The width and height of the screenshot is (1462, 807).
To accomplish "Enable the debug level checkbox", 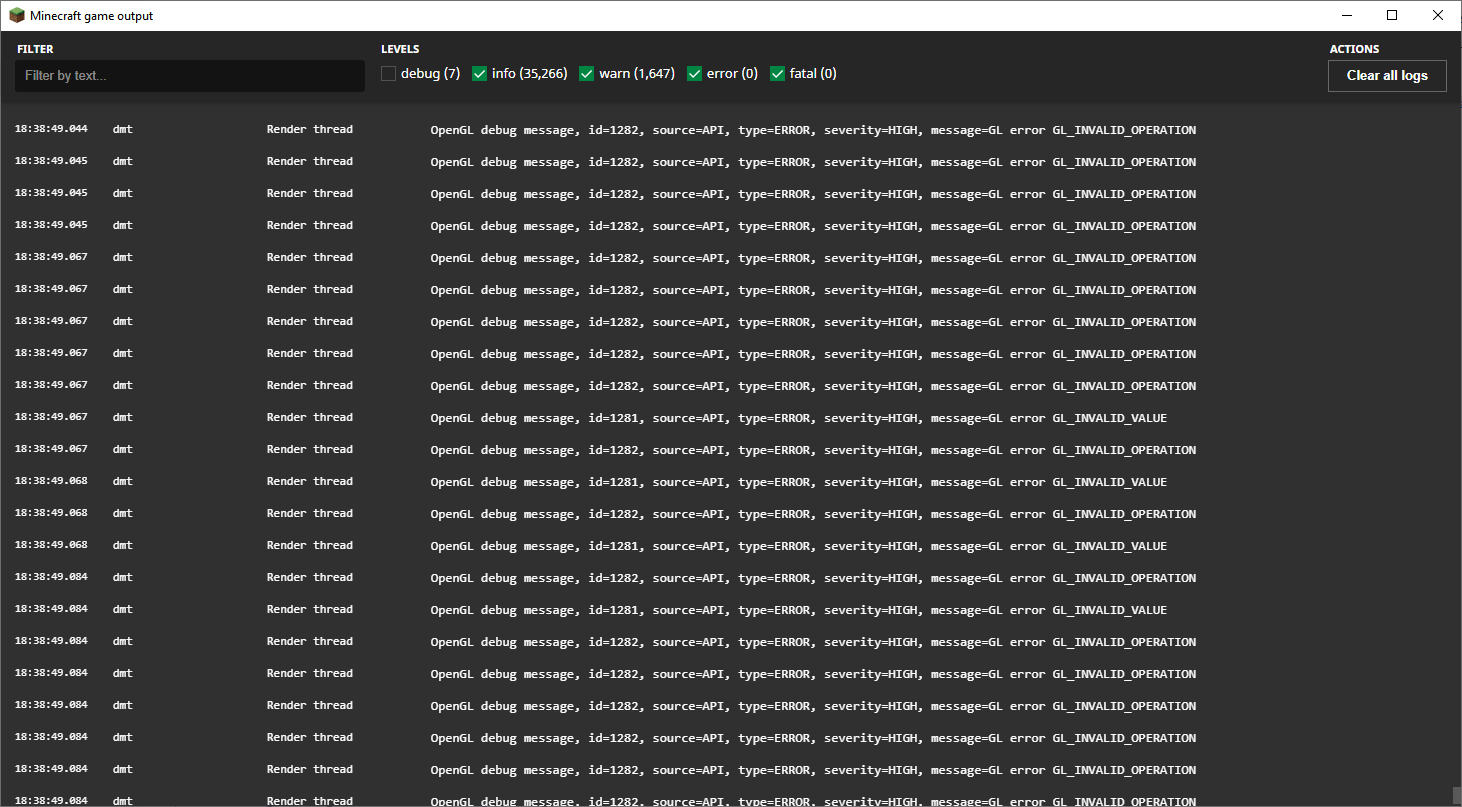I will 388,73.
